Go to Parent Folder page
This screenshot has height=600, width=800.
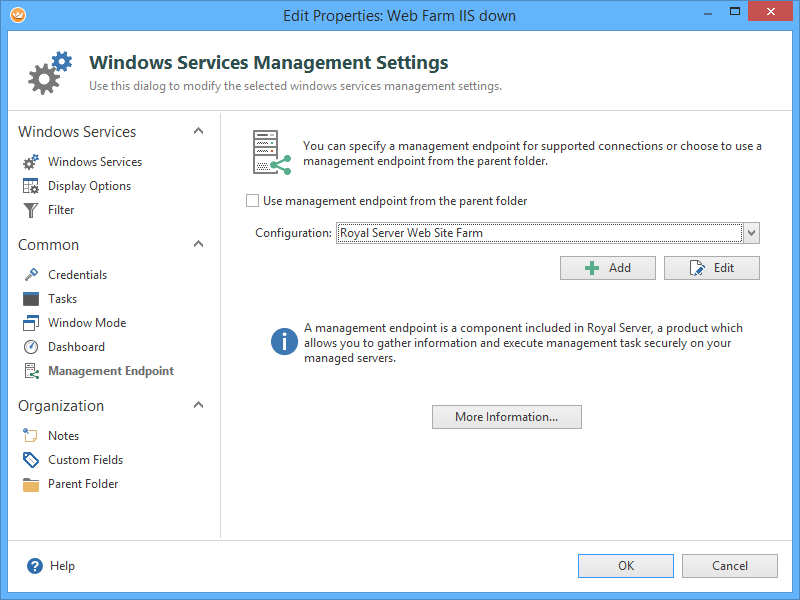[x=83, y=484]
